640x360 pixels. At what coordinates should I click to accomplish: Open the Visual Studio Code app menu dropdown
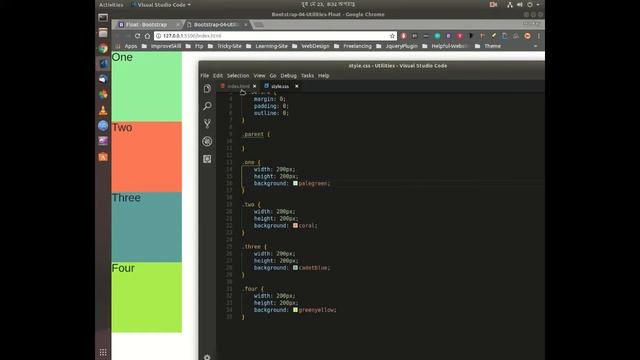click(161, 4)
